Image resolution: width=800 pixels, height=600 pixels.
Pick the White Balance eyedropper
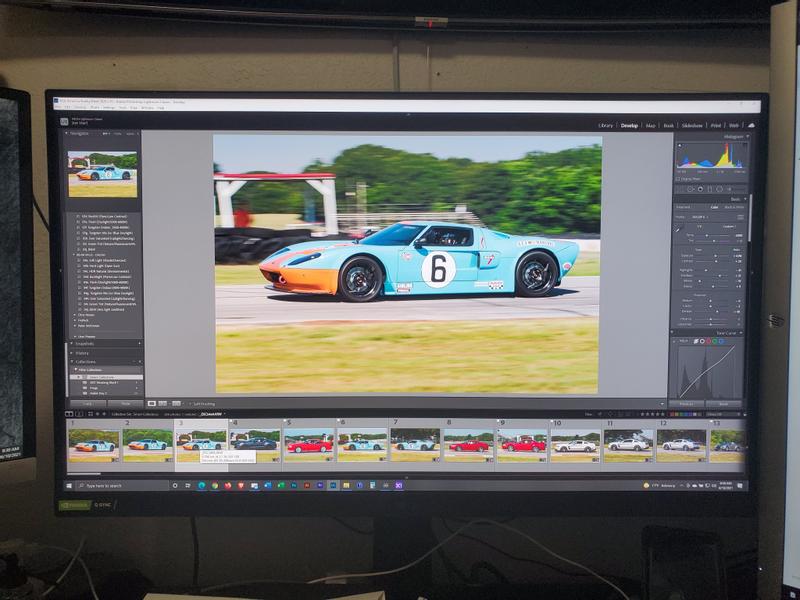click(679, 229)
